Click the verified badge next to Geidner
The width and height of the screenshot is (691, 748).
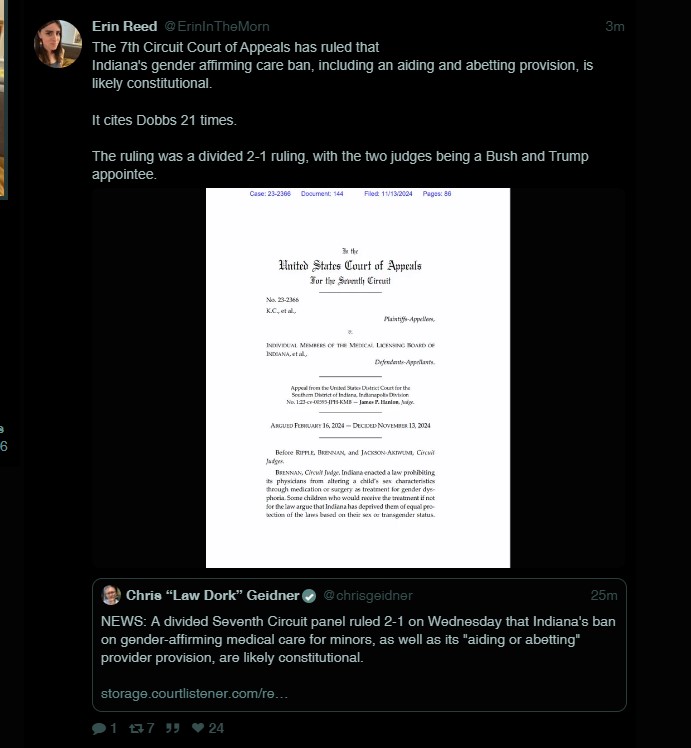click(x=309, y=596)
